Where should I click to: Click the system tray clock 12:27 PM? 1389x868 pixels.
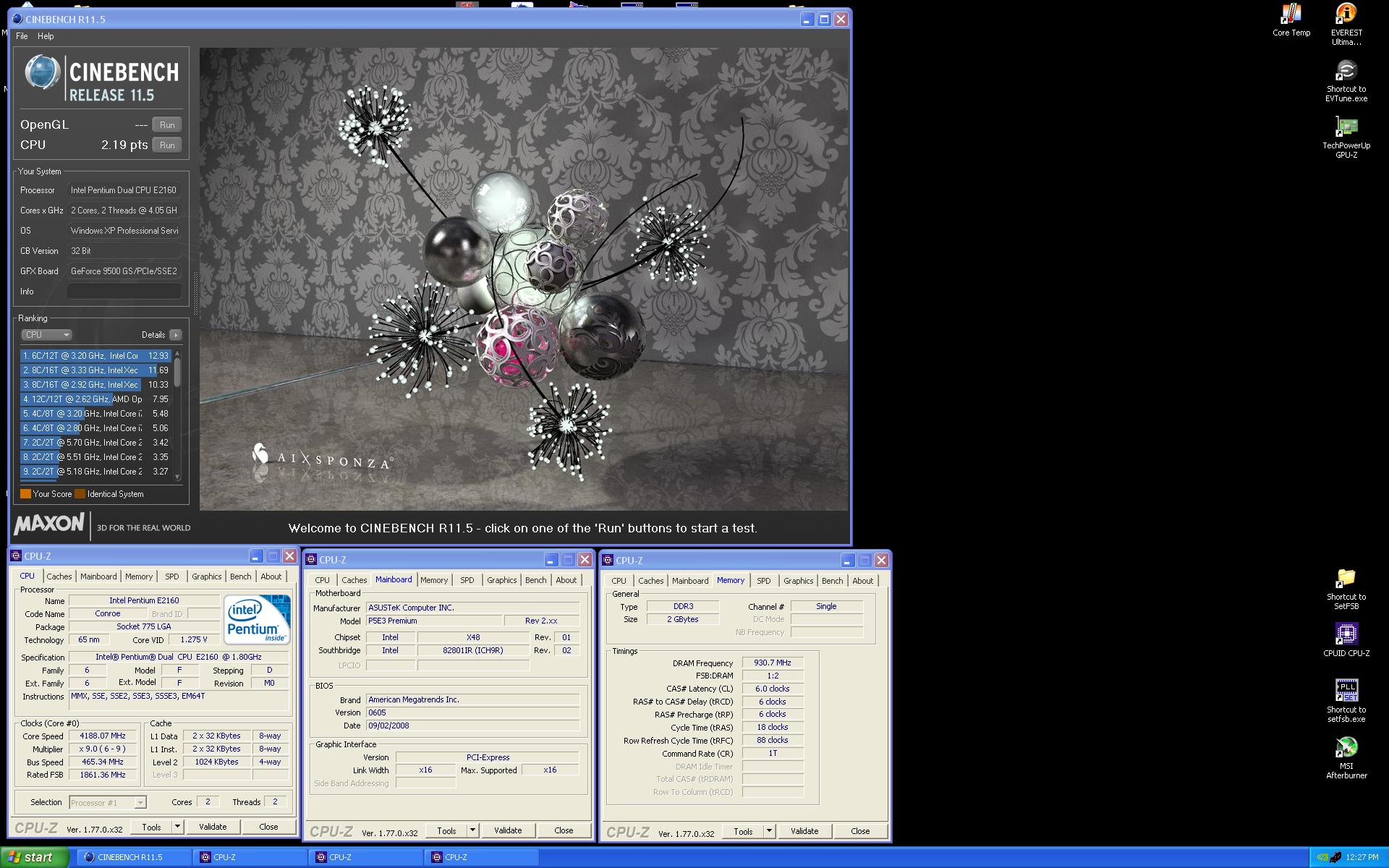point(1362,857)
